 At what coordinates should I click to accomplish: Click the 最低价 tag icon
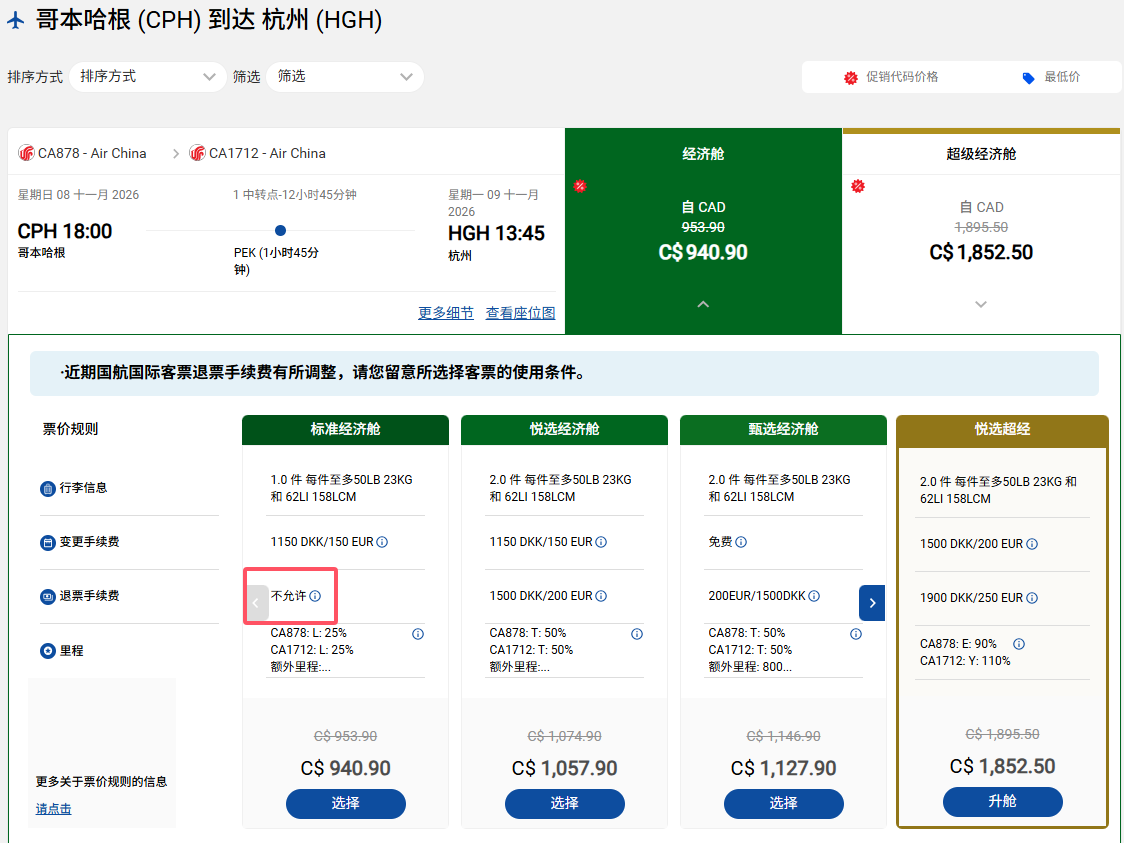(1028, 77)
